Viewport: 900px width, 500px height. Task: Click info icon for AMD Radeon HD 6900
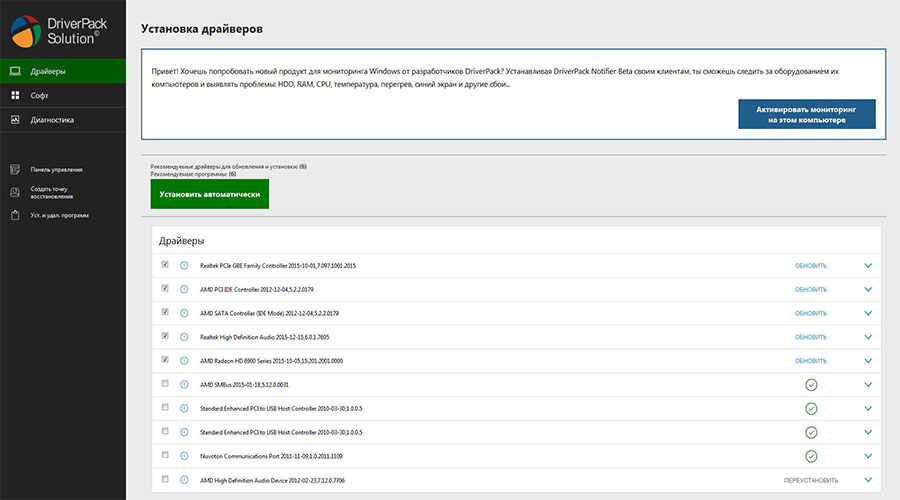click(x=184, y=361)
